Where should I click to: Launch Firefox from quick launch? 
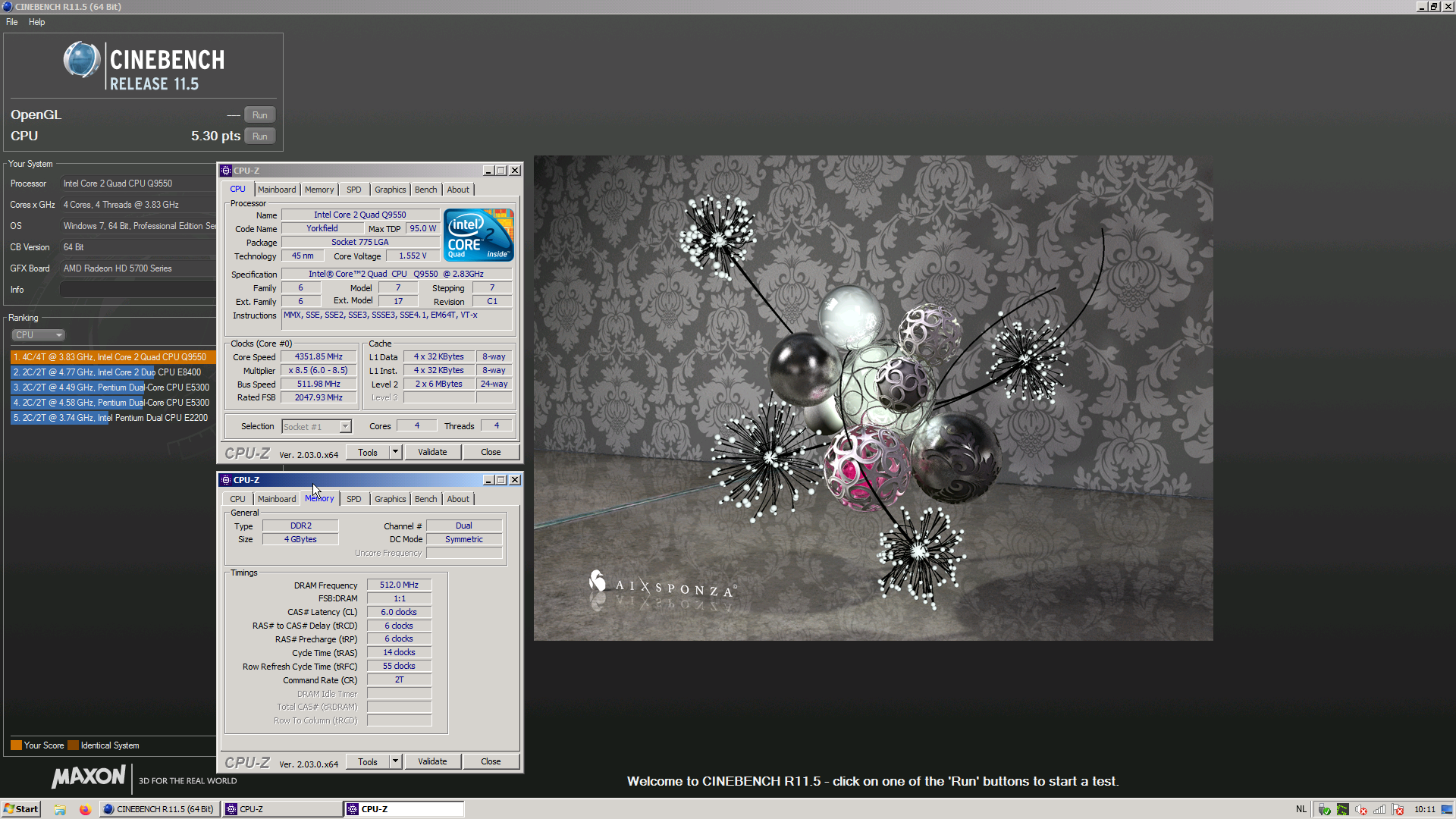[x=85, y=809]
